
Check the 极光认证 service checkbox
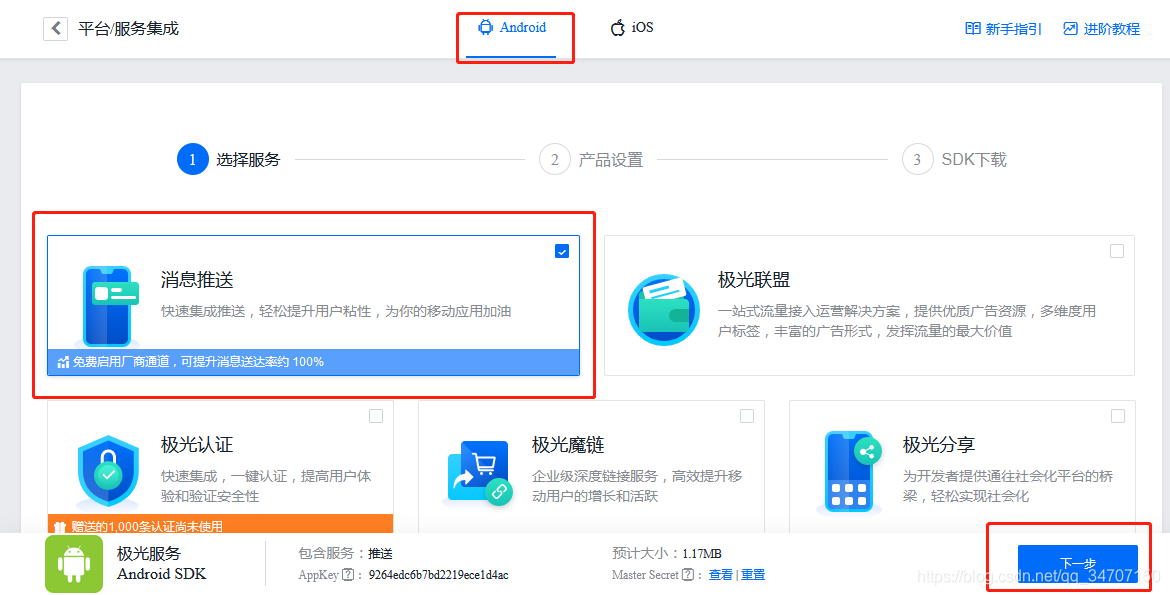(376, 416)
